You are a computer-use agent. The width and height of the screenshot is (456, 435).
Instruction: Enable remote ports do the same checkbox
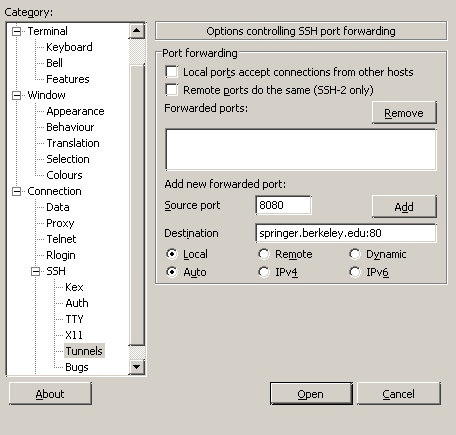click(x=172, y=90)
